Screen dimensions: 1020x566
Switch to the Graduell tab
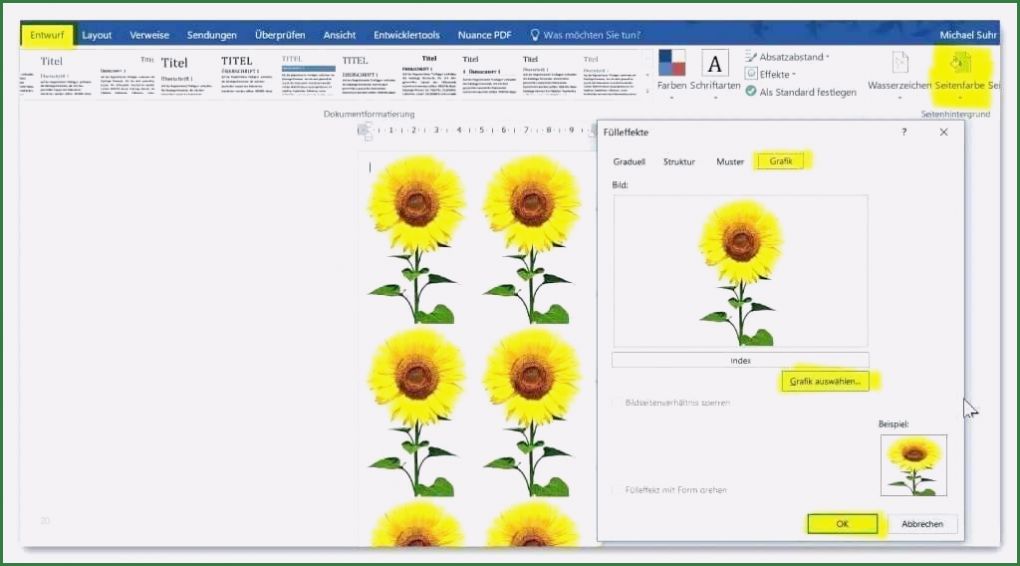[629, 161]
